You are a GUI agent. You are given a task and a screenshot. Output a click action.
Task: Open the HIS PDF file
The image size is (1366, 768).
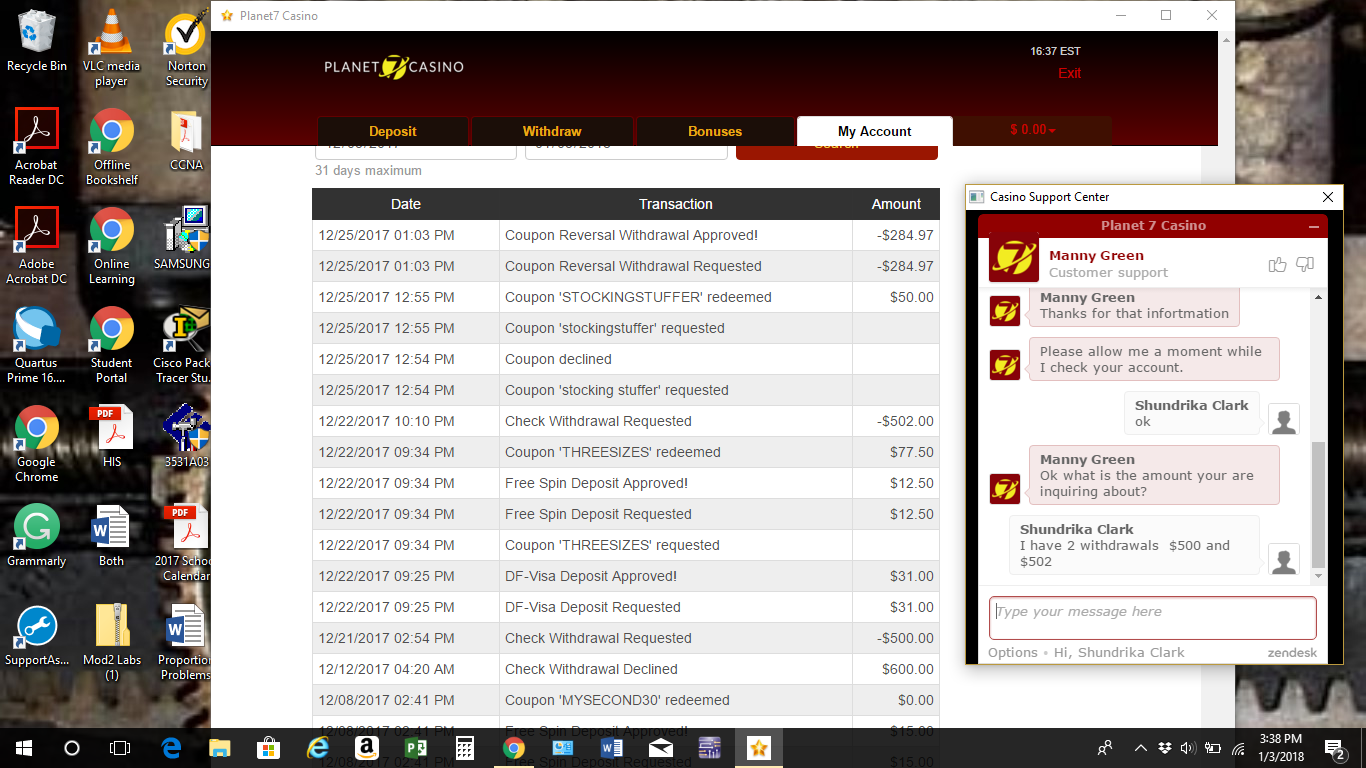coord(111,436)
